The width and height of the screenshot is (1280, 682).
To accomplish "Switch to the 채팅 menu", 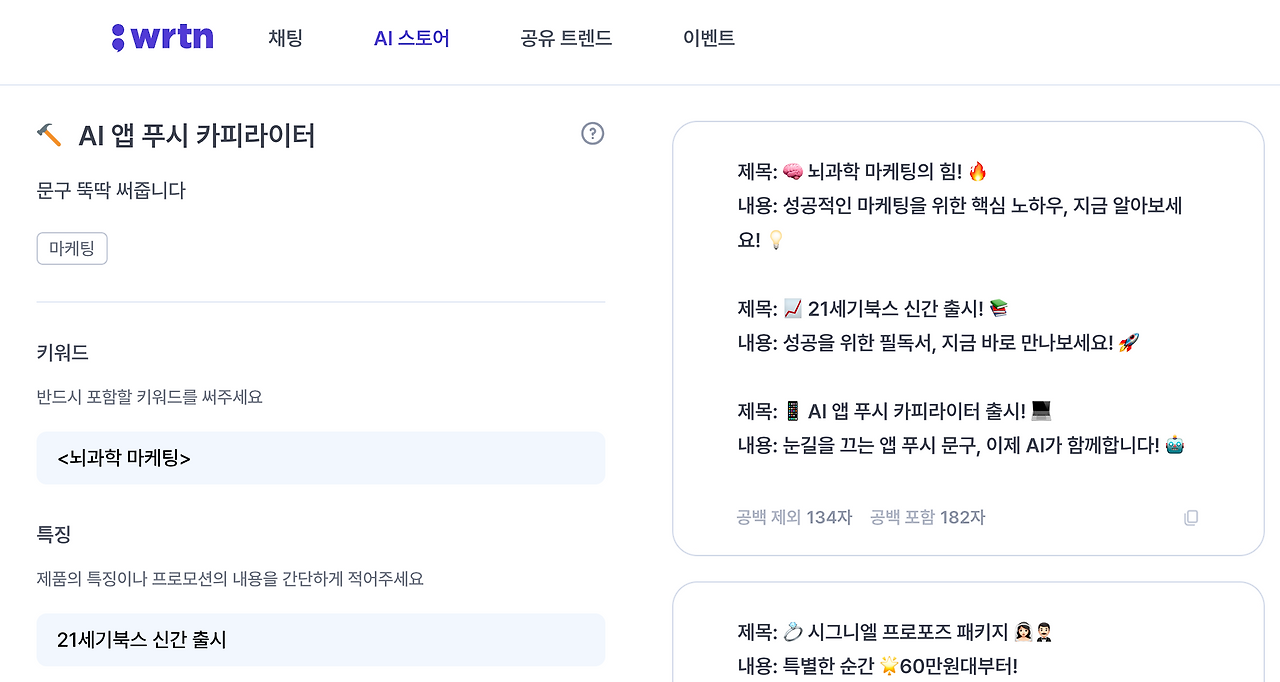I will point(285,37).
